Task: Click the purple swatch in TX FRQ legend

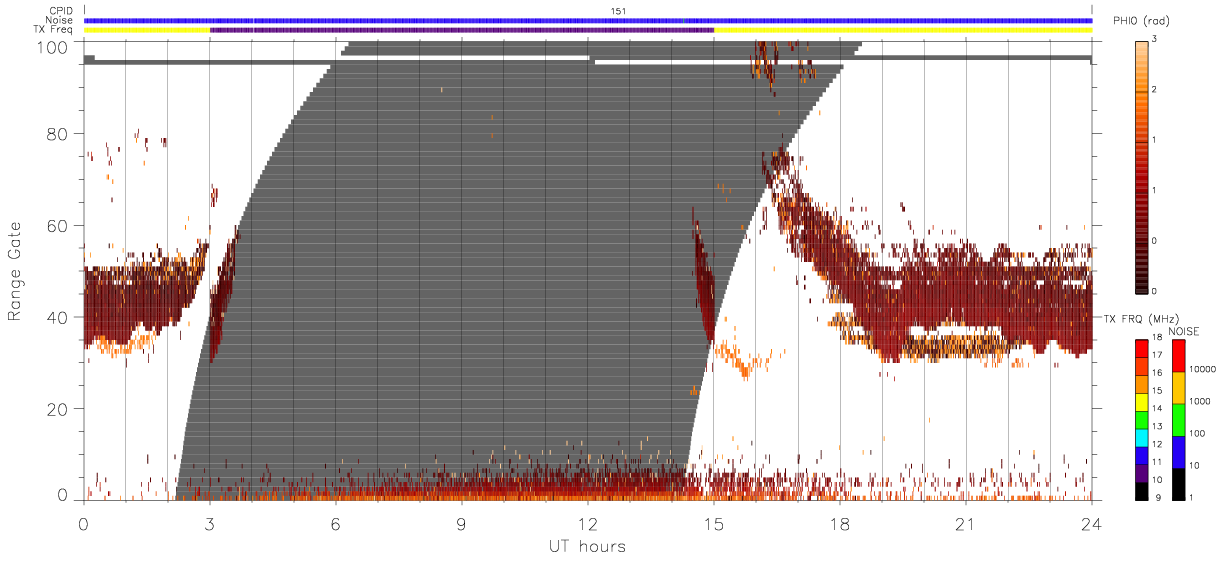Action: click(x=1142, y=471)
